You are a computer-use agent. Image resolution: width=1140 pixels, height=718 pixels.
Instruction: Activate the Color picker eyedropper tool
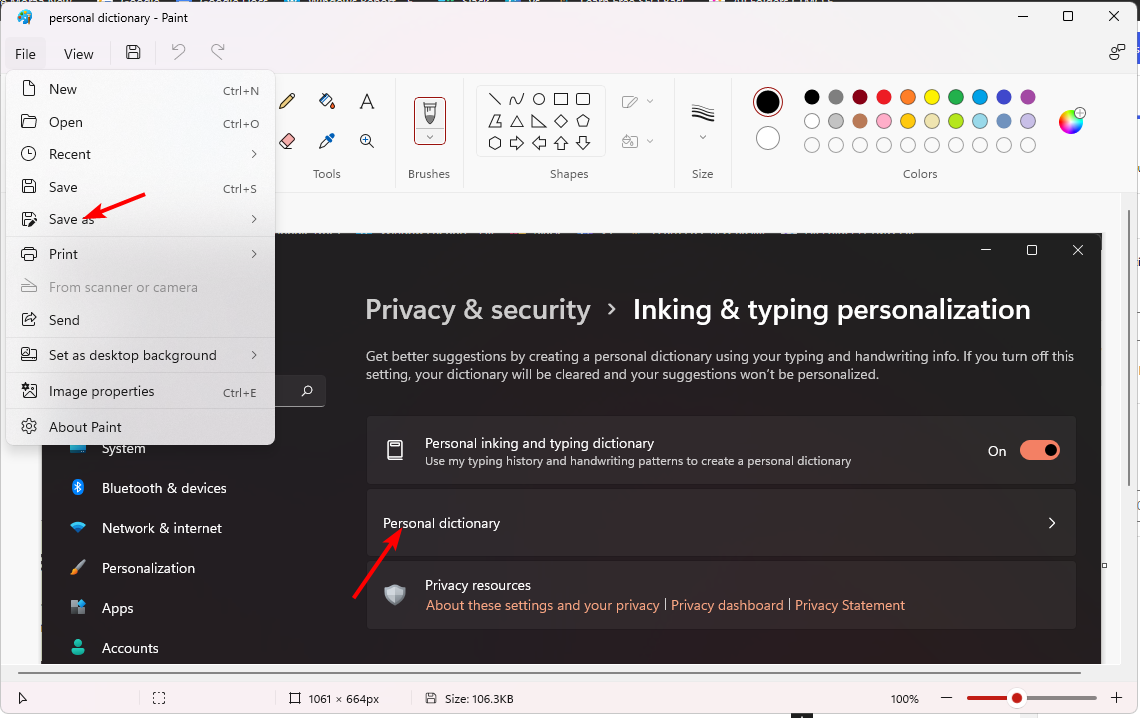pos(327,140)
